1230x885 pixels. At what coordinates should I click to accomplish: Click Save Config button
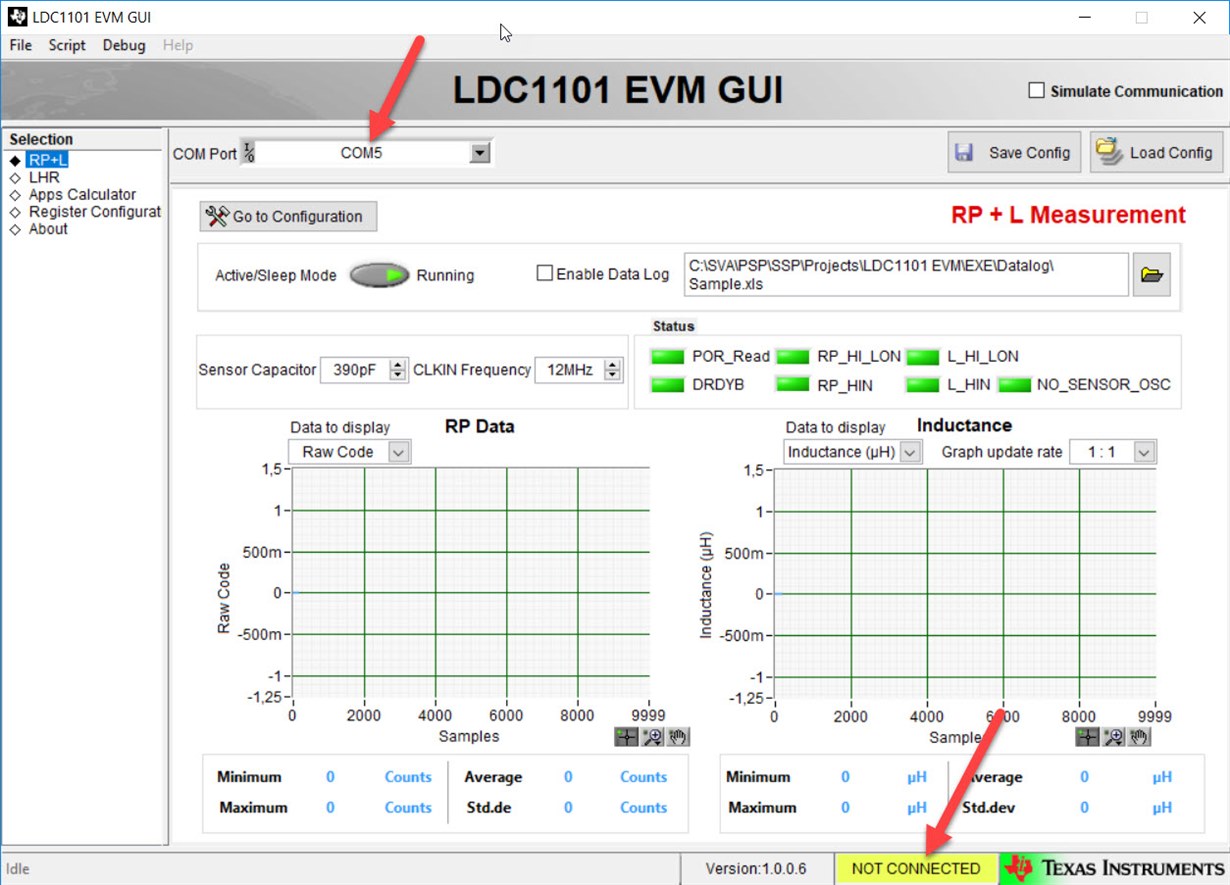[1014, 153]
